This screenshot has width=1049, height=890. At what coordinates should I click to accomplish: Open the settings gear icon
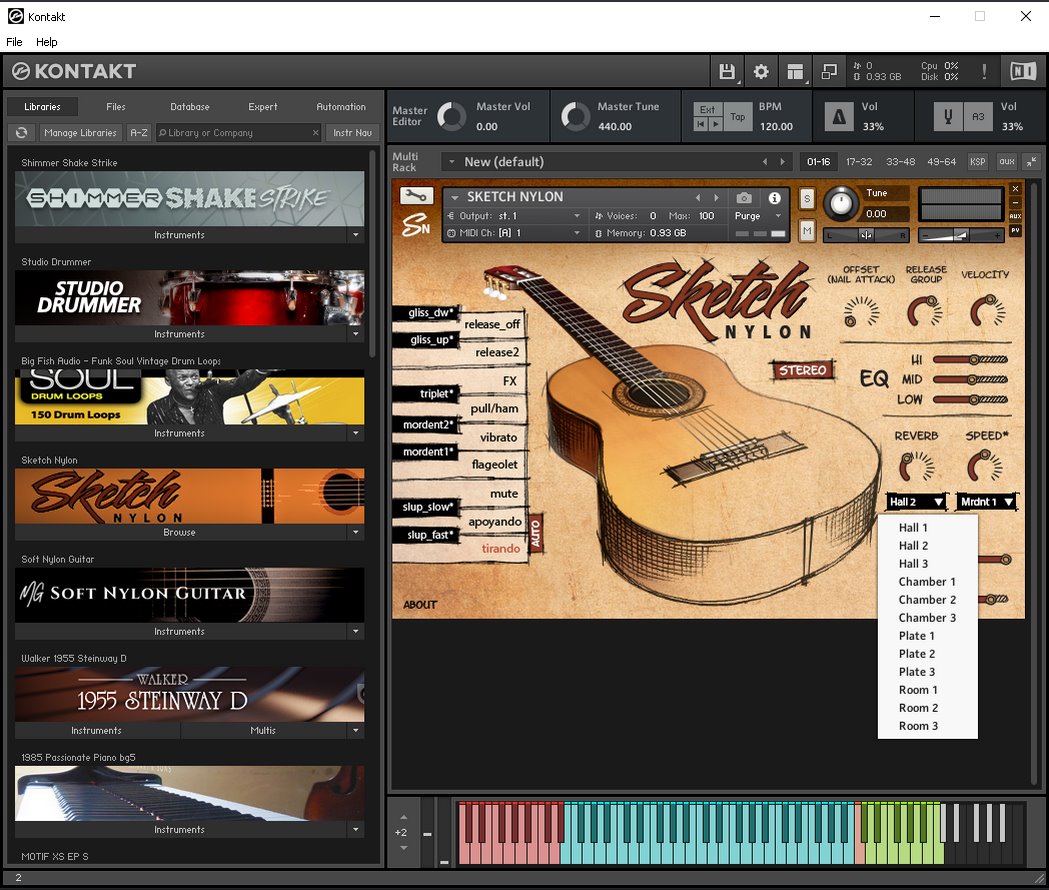point(761,71)
